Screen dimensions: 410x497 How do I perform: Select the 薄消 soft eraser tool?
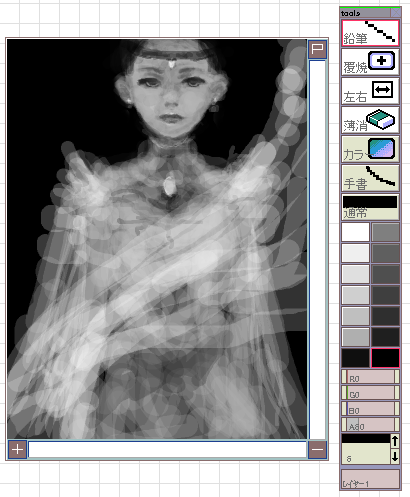coord(370,120)
